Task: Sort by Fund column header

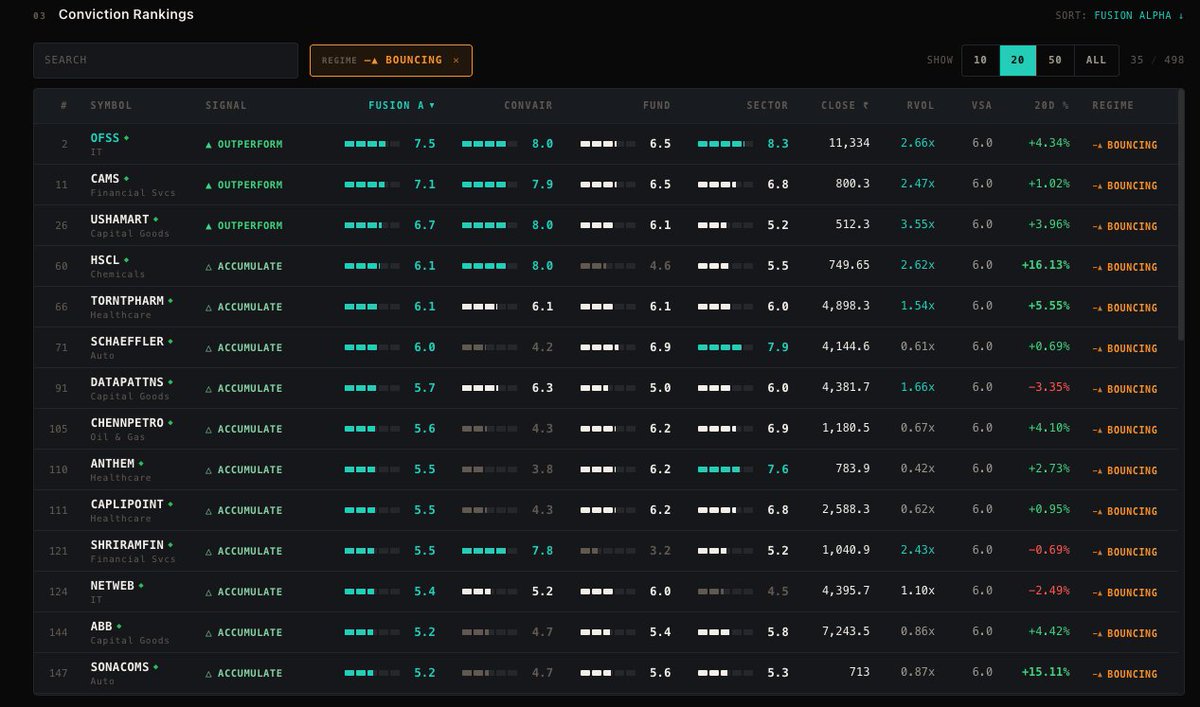Action: coord(656,105)
